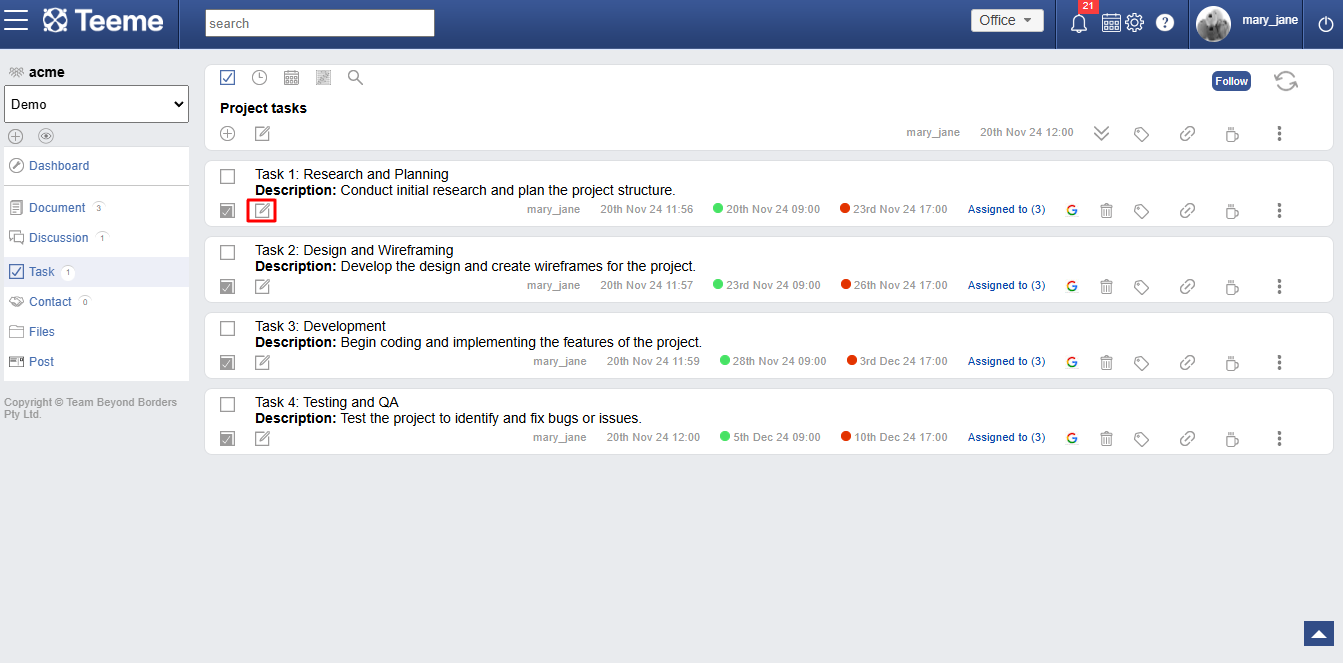The width and height of the screenshot is (1343, 663).
Task: Click tag icon for Task 3
Action: tap(1141, 364)
